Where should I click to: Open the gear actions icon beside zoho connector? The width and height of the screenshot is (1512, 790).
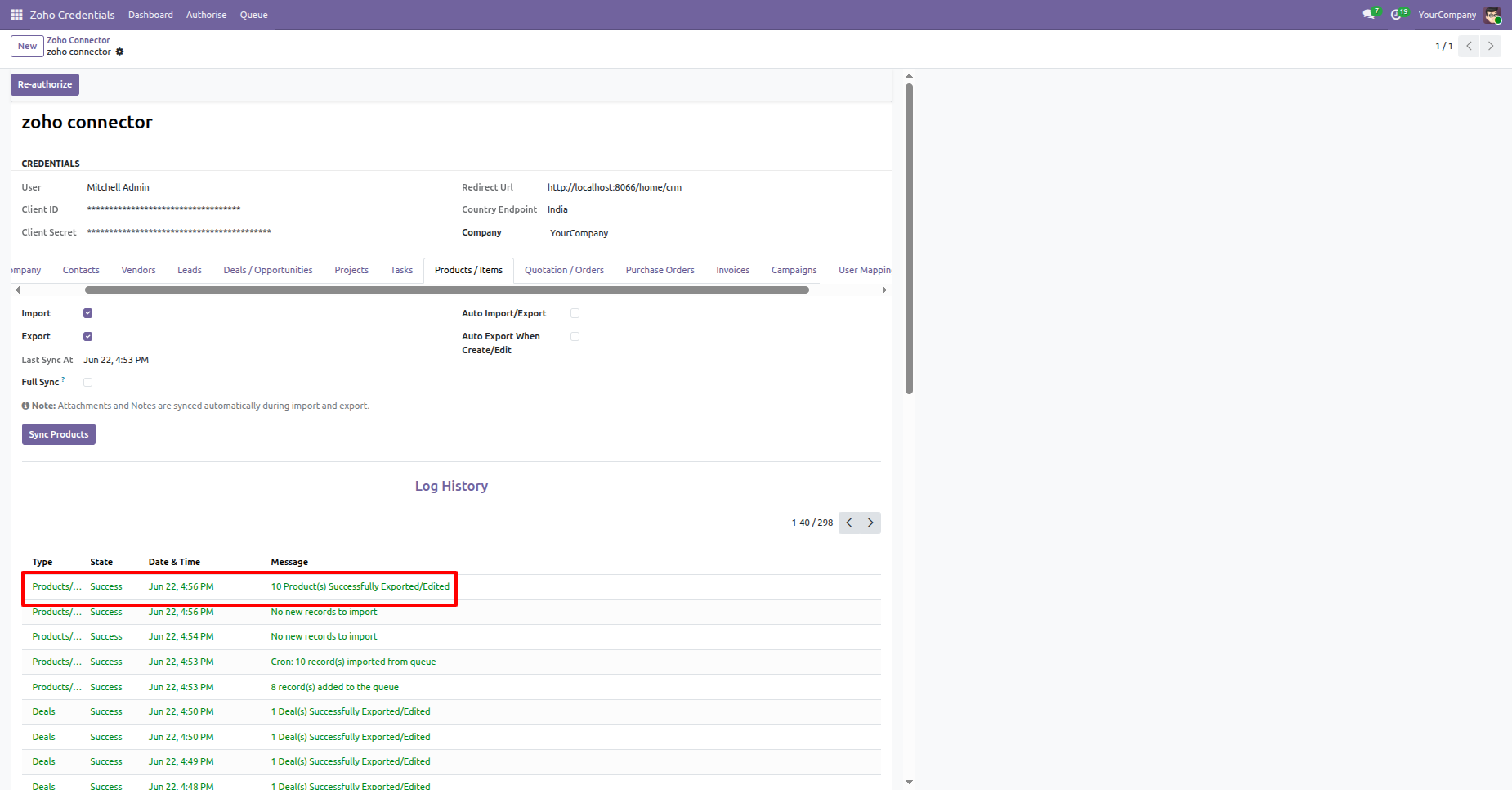point(119,52)
